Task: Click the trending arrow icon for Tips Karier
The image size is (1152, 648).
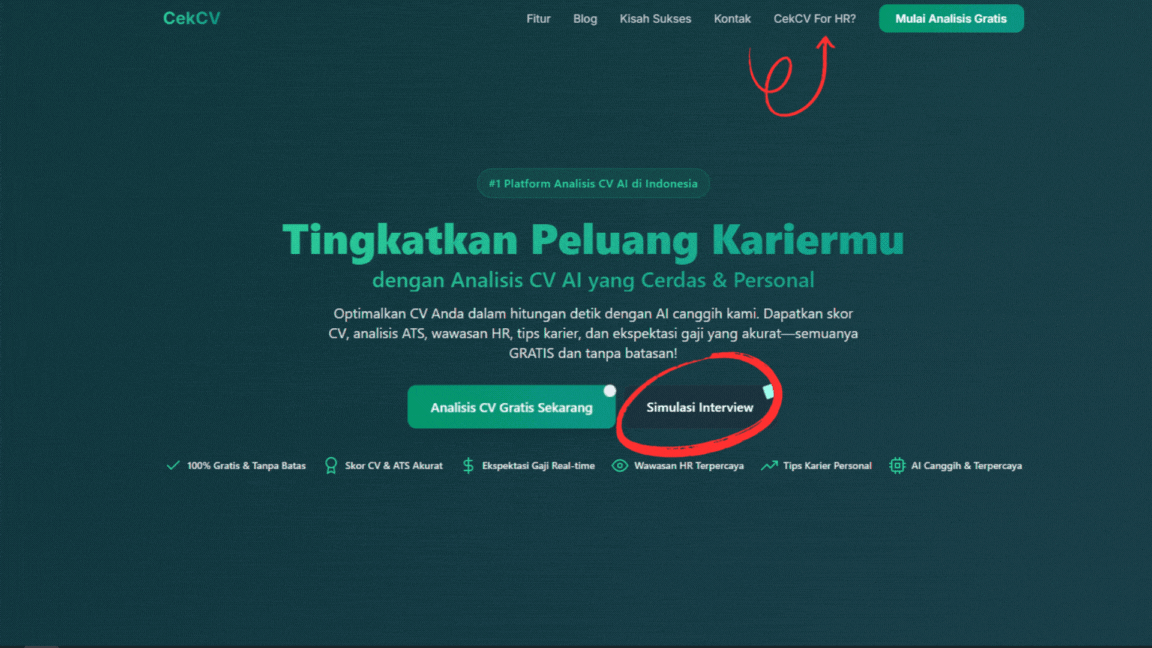Action: 769,466
